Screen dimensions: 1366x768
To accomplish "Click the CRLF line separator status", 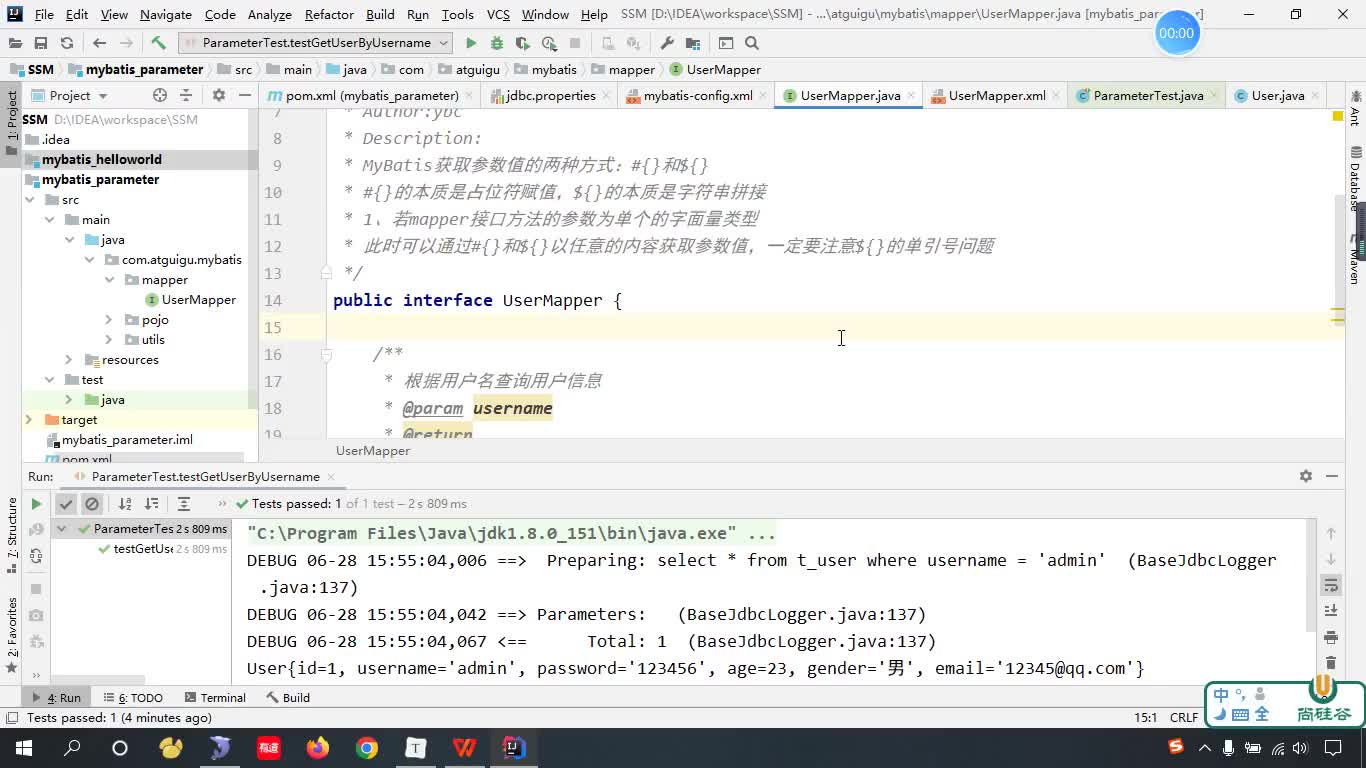I will point(1184,718).
